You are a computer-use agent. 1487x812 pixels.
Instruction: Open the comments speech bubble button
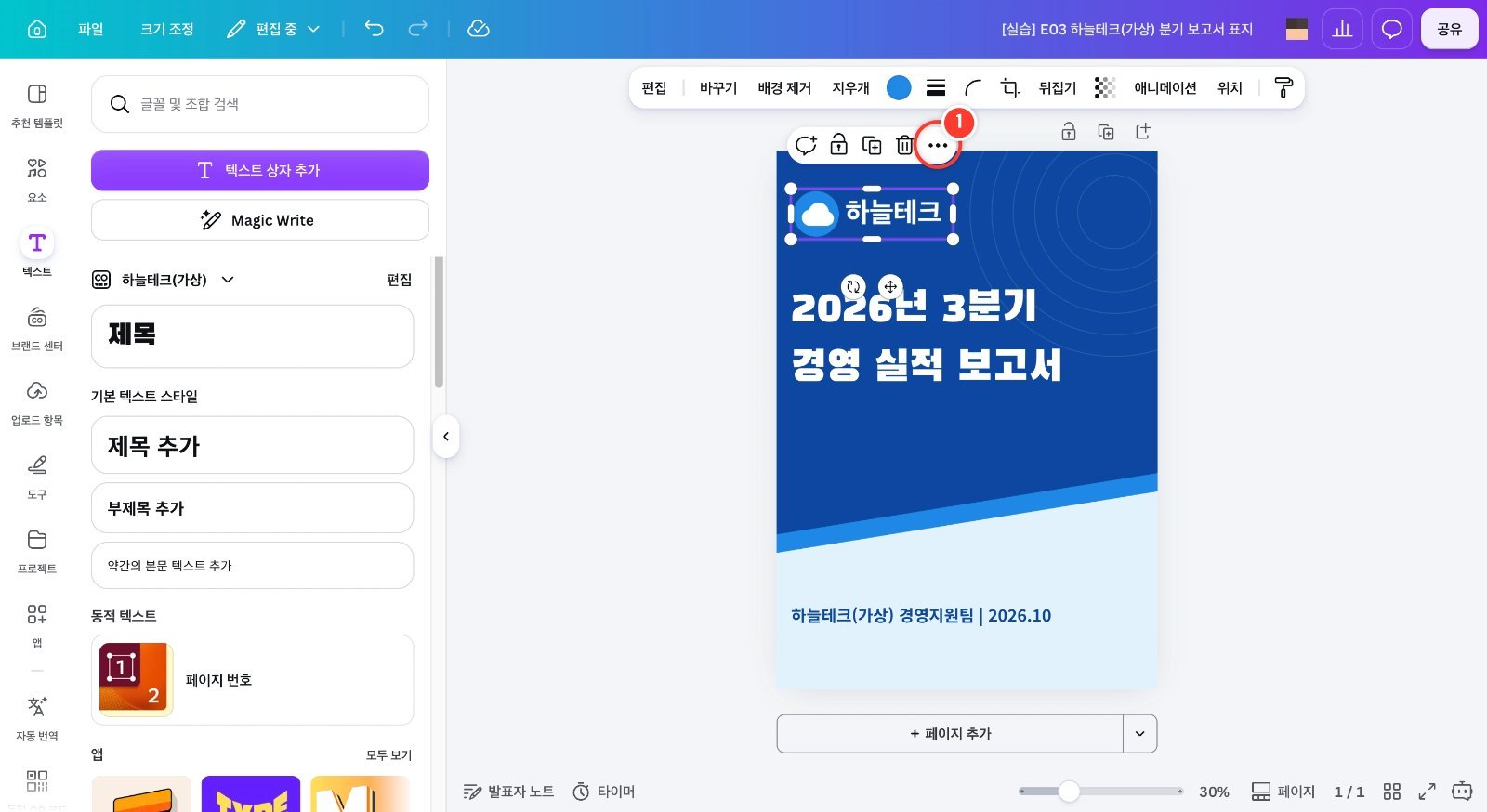point(1391,29)
